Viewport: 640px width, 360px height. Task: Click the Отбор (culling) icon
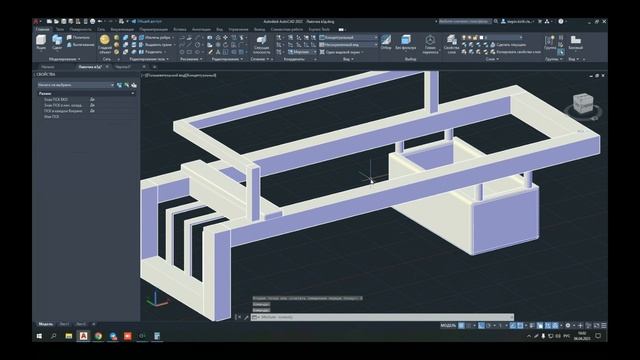coord(386,42)
